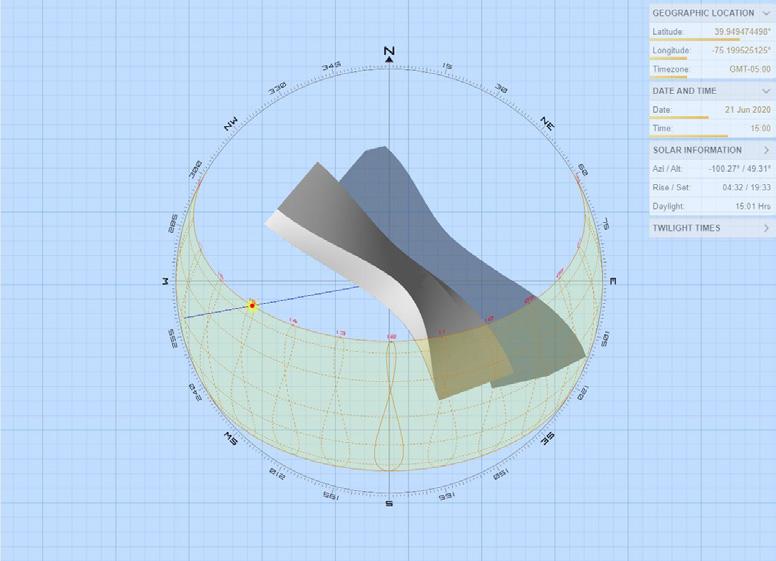The image size is (776, 561).
Task: Click the Longitude value field
Action: pyautogui.click(x=741, y=50)
